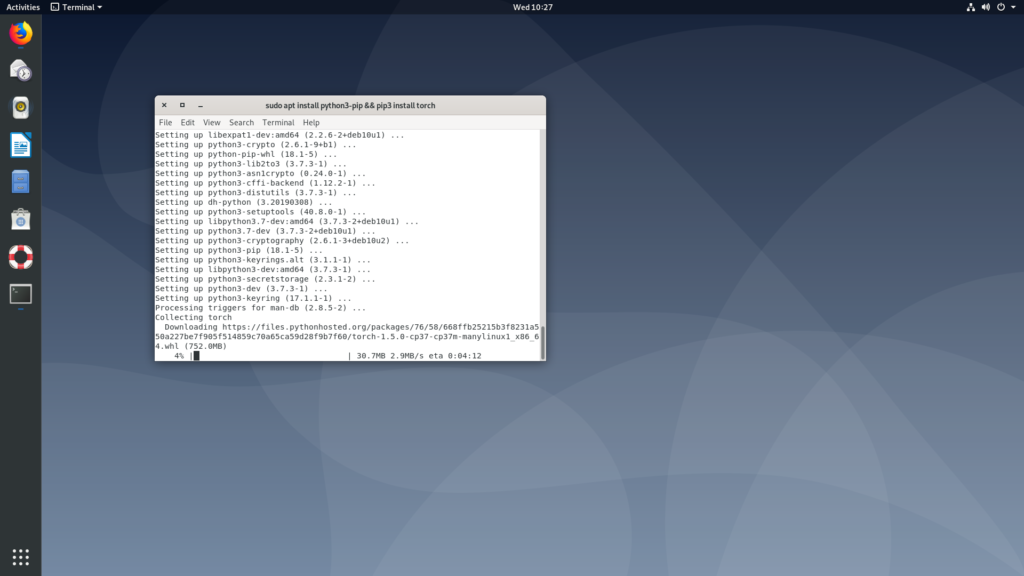The width and height of the screenshot is (1024, 576).
Task: Click the "Setting up python3-distutils" line
Action: (255, 193)
